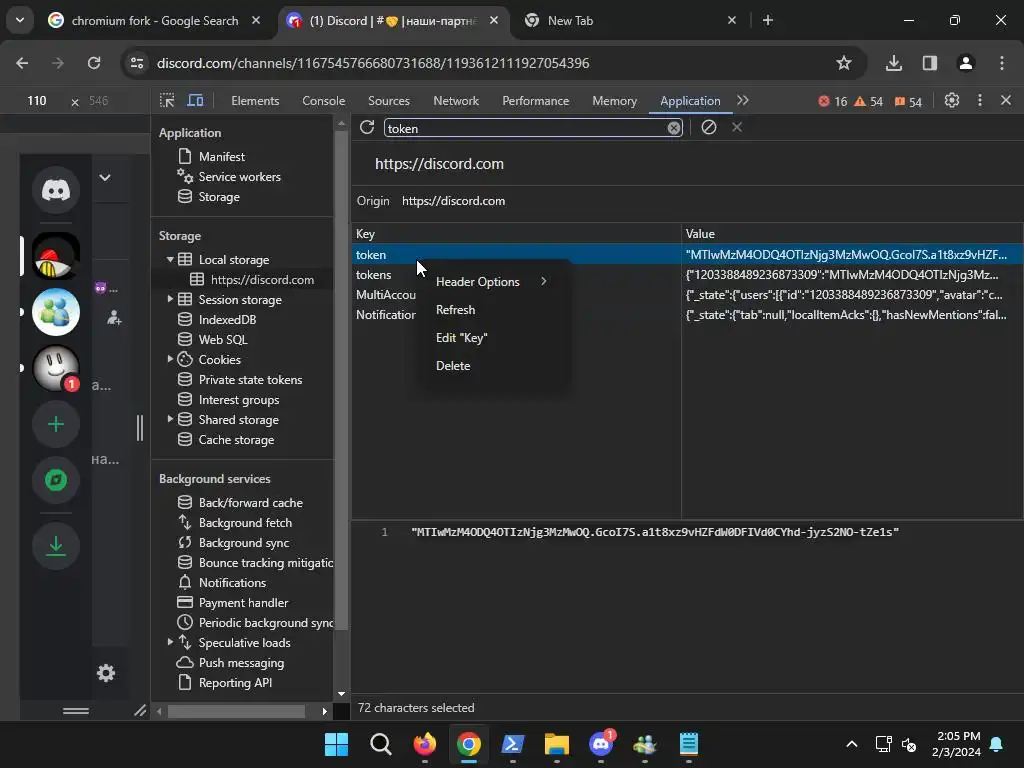This screenshot has height=768, width=1024.
Task: Open Windows Start button on taskbar
Action: pos(336,744)
